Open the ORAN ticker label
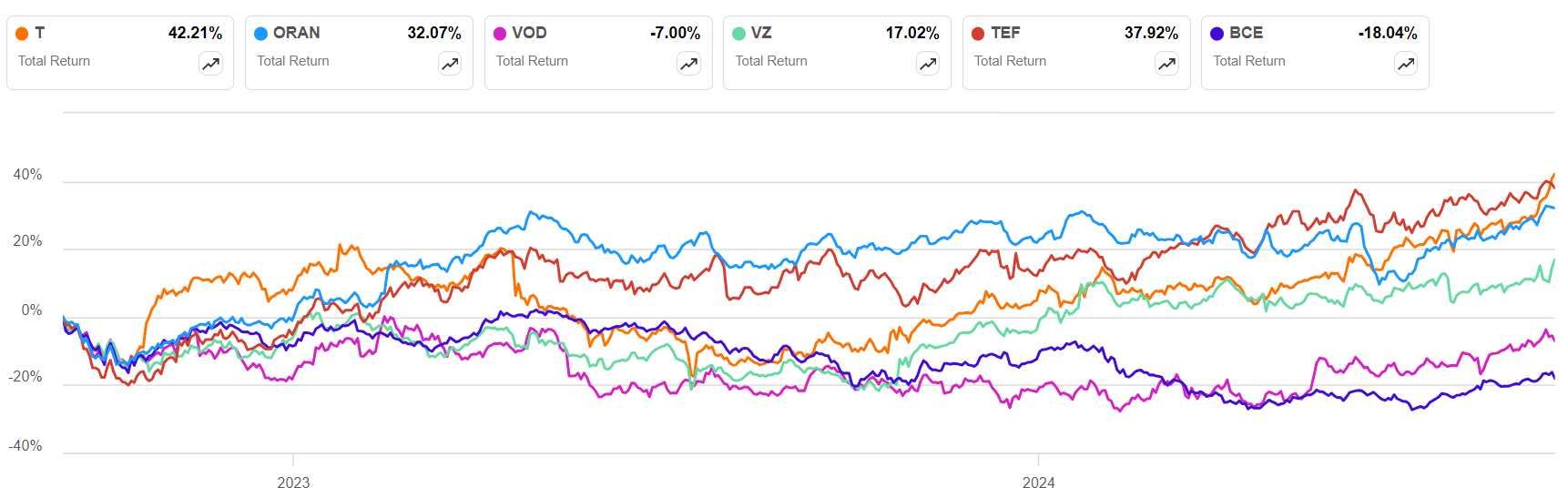The image size is (1568, 498). (x=296, y=33)
